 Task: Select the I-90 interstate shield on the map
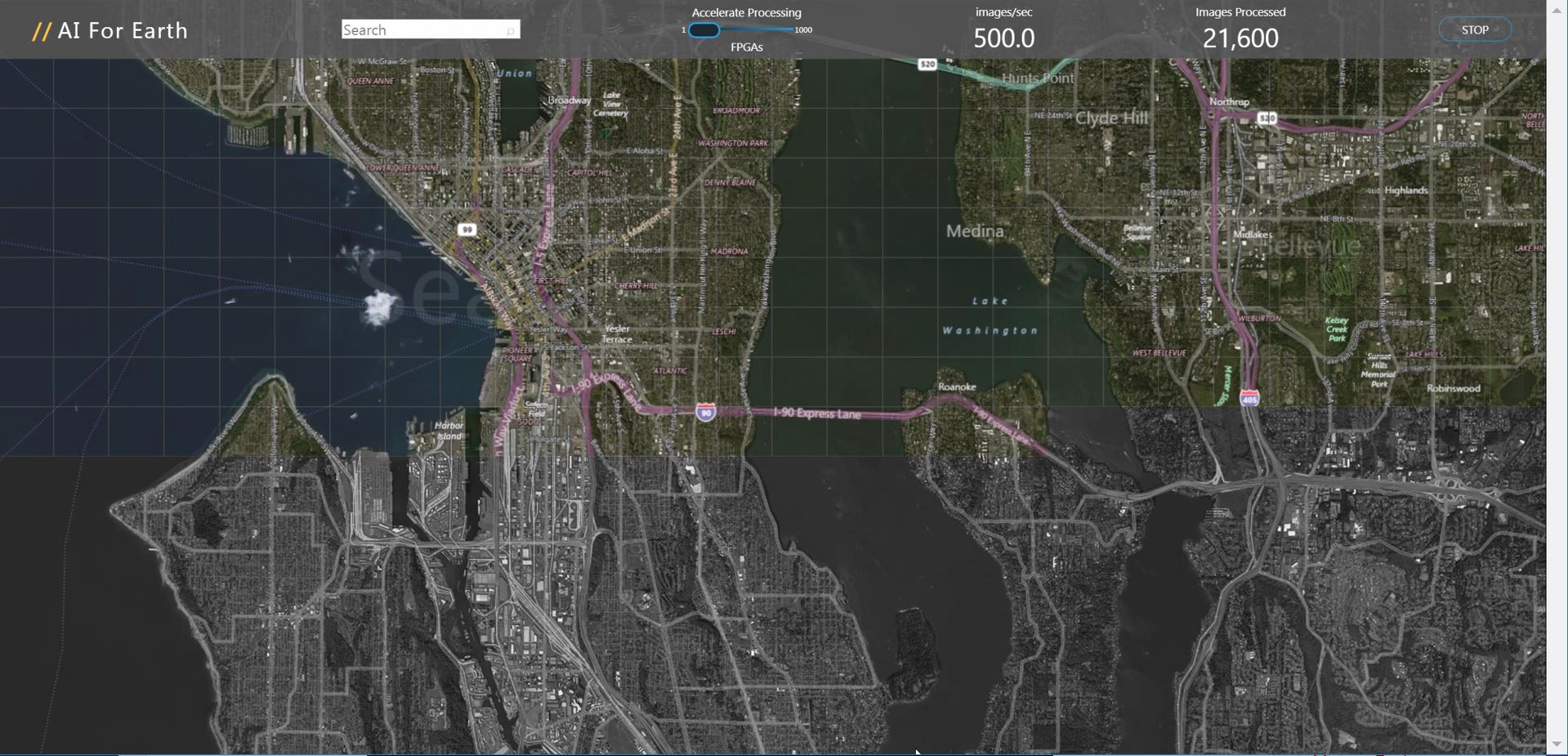(x=706, y=413)
